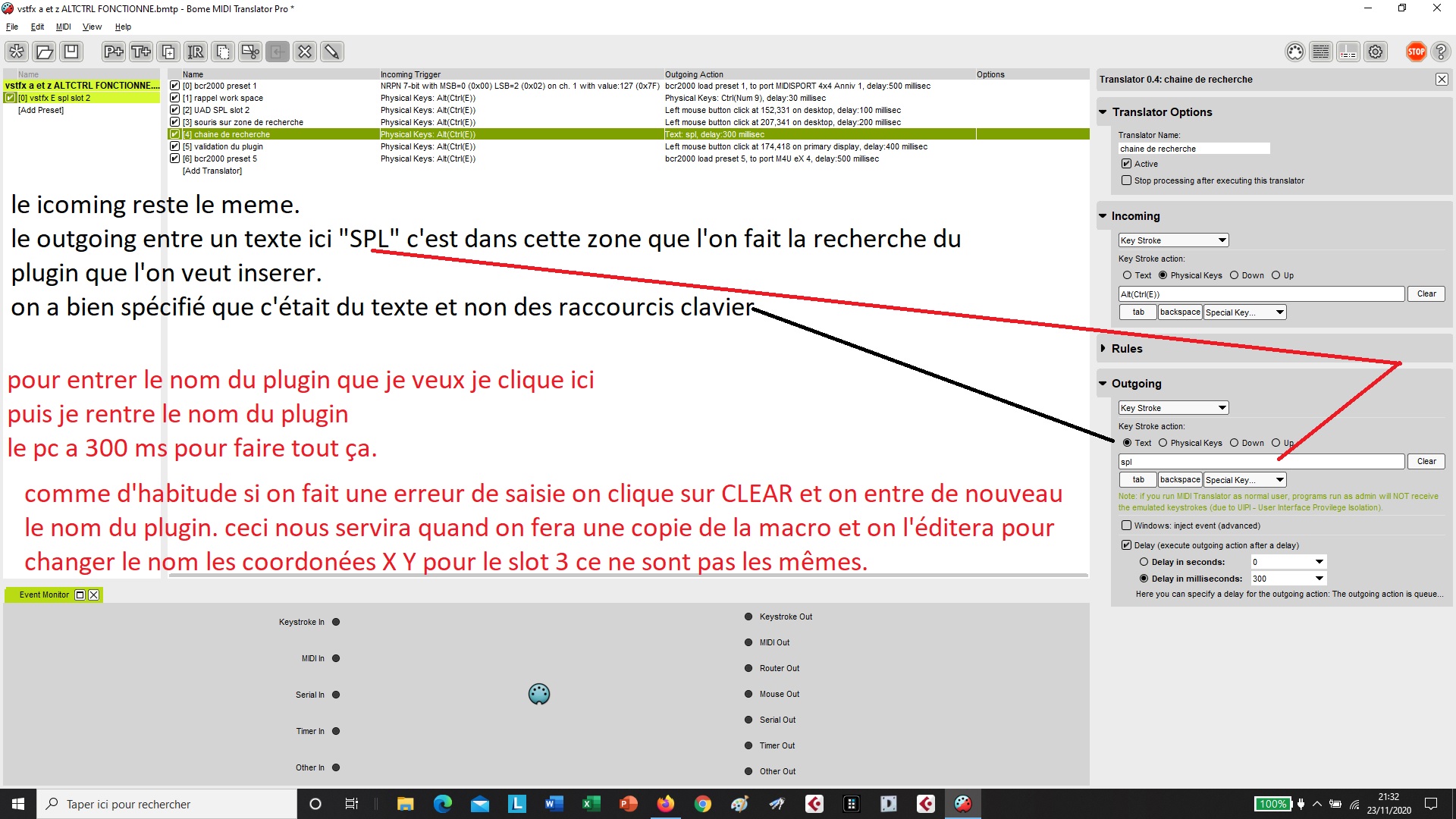Select the duplicate item toolbar icon
The height and width of the screenshot is (819, 1456).
click(168, 52)
